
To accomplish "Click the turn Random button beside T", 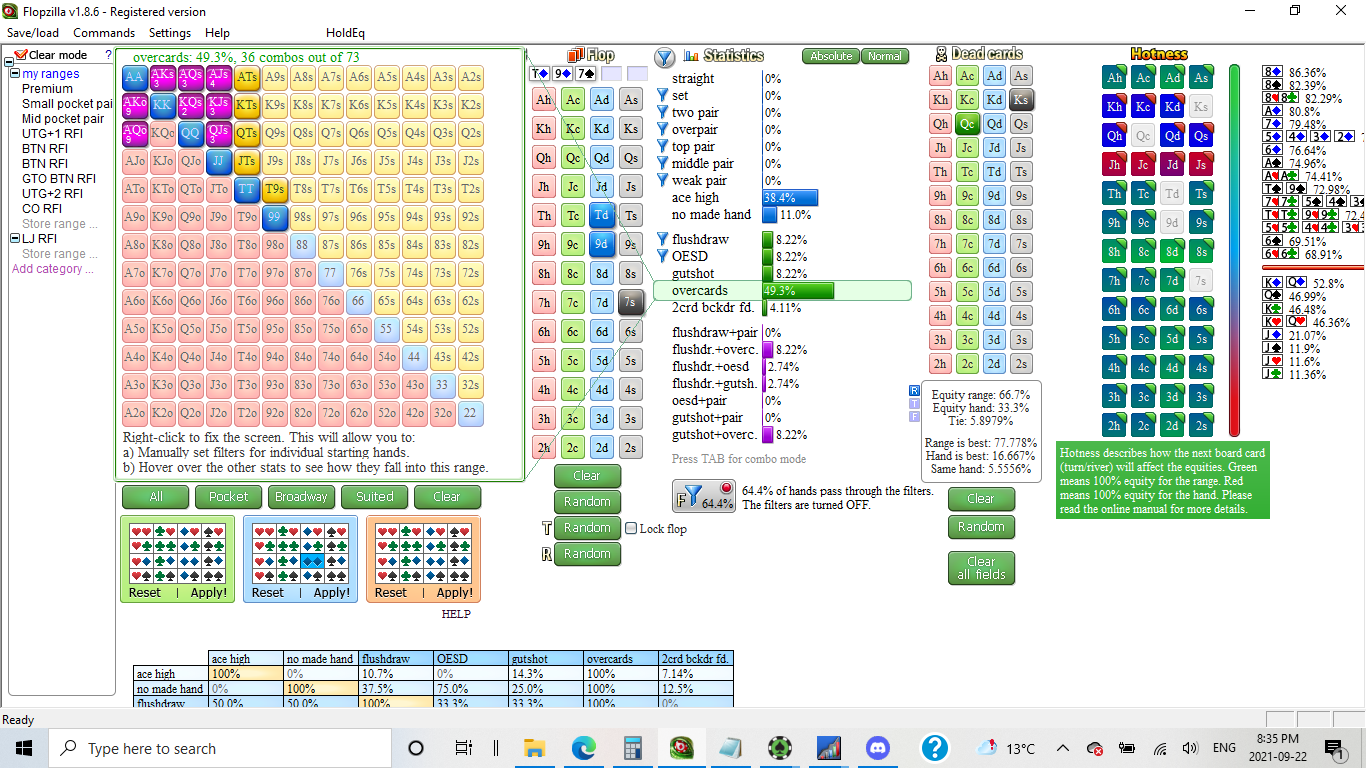I will point(587,528).
